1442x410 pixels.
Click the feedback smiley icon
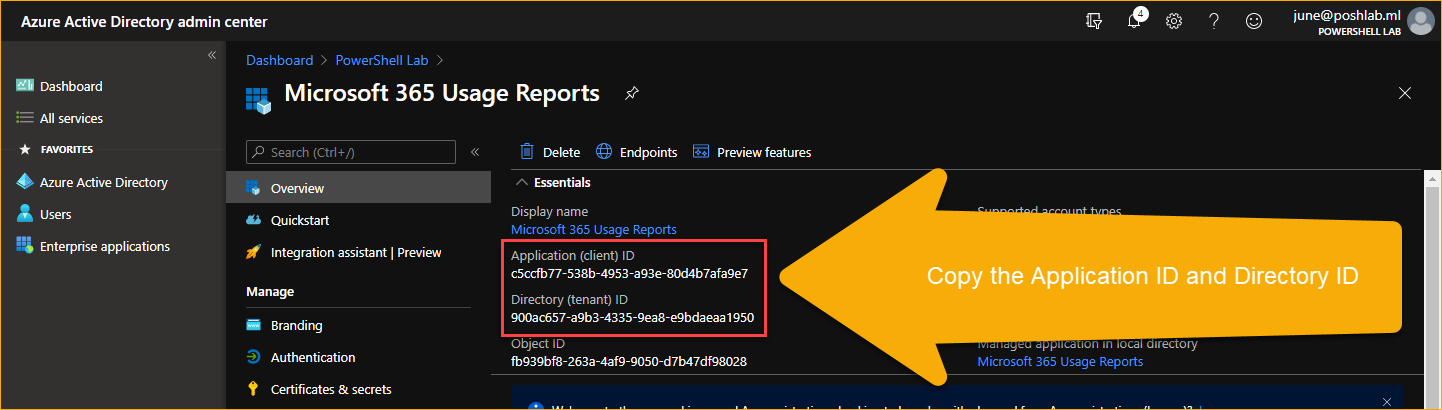click(1254, 21)
